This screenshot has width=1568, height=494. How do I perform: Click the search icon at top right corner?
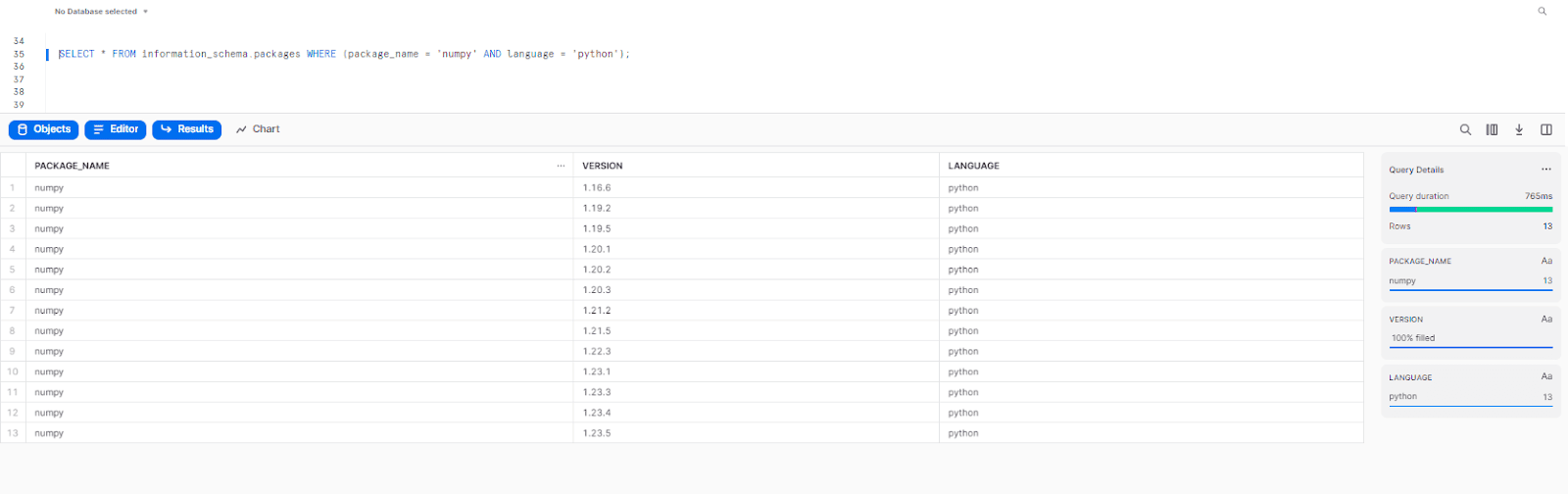pyautogui.click(x=1542, y=12)
